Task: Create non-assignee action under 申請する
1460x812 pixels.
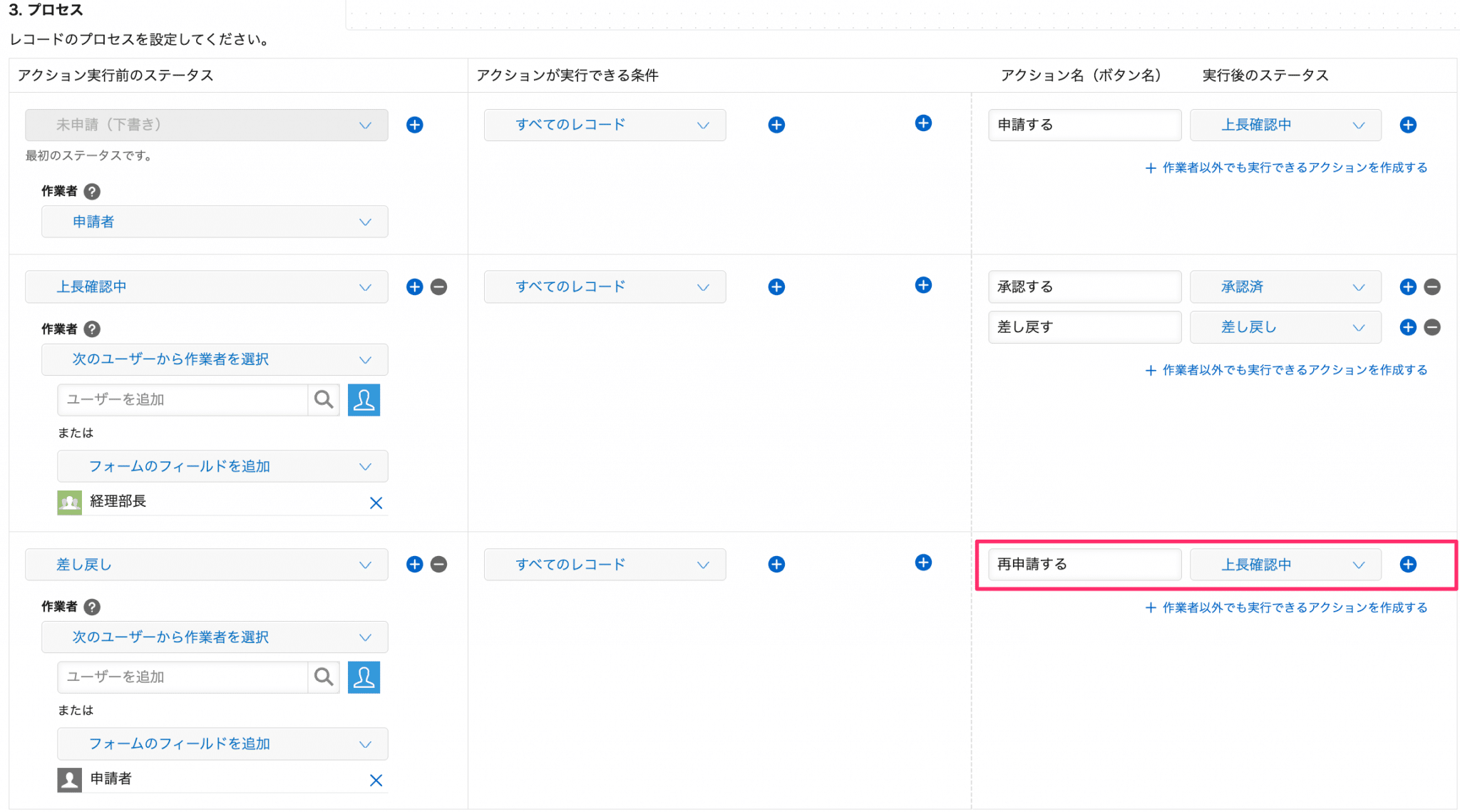Action: [x=1286, y=168]
